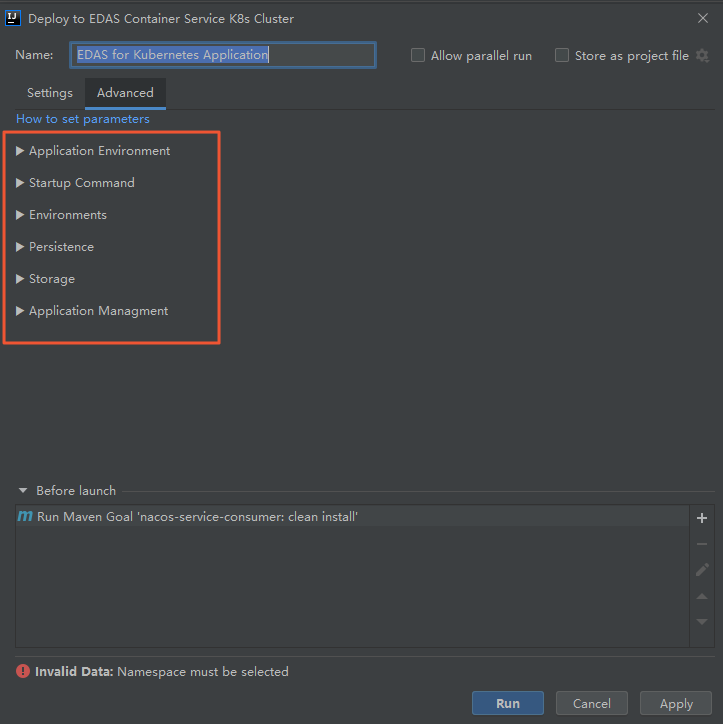Image resolution: width=723 pixels, height=724 pixels.
Task: Select the Run Maven Goal clean install entry
Action: (x=352, y=516)
